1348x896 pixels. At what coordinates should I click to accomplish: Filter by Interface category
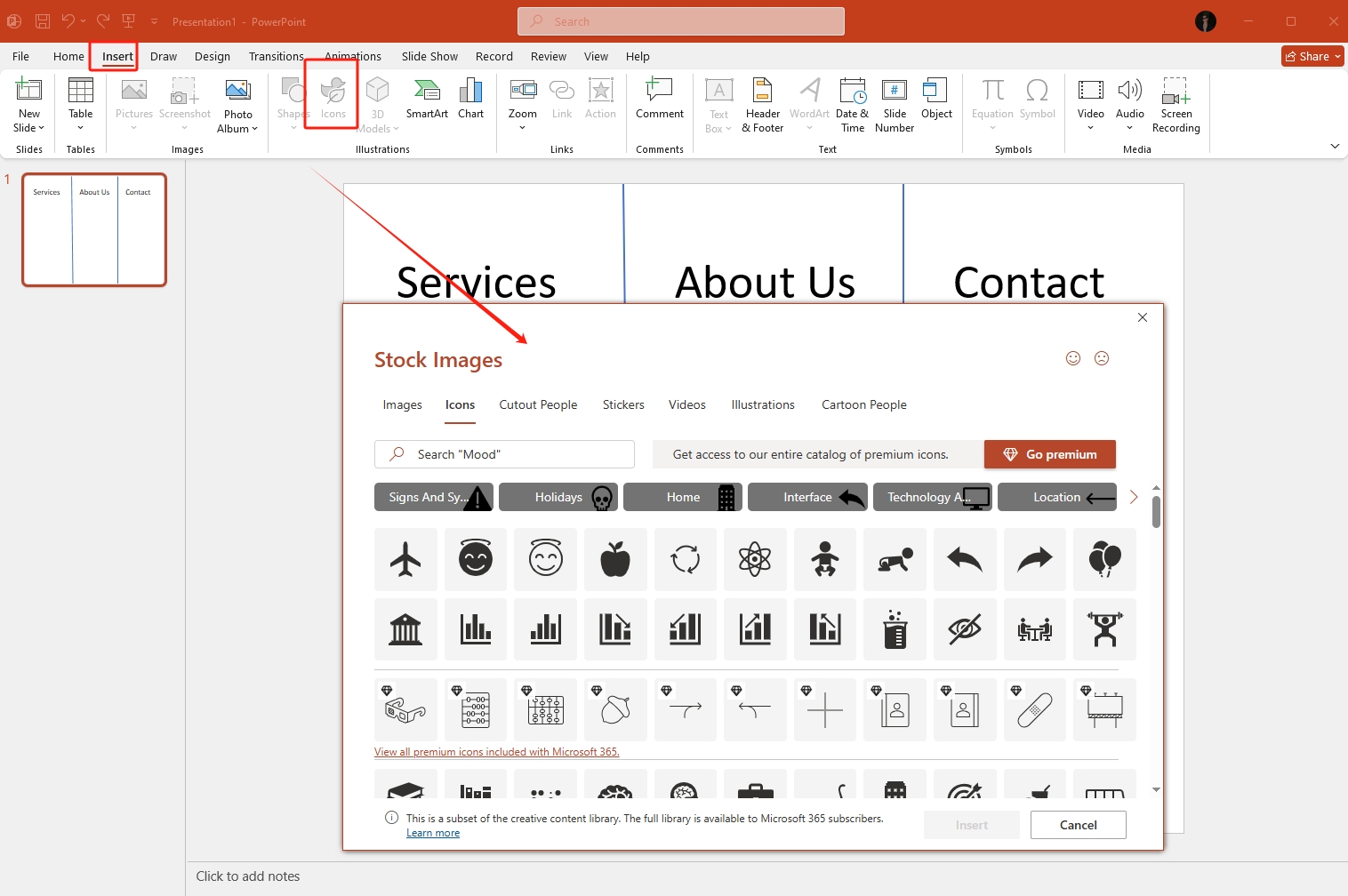click(807, 497)
